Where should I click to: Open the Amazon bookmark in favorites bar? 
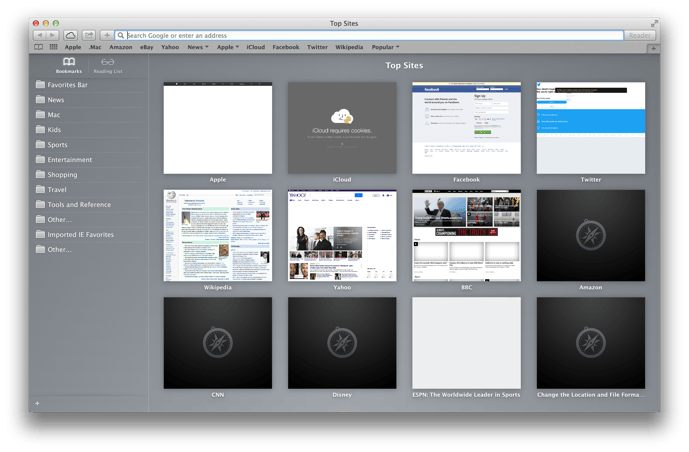(121, 47)
